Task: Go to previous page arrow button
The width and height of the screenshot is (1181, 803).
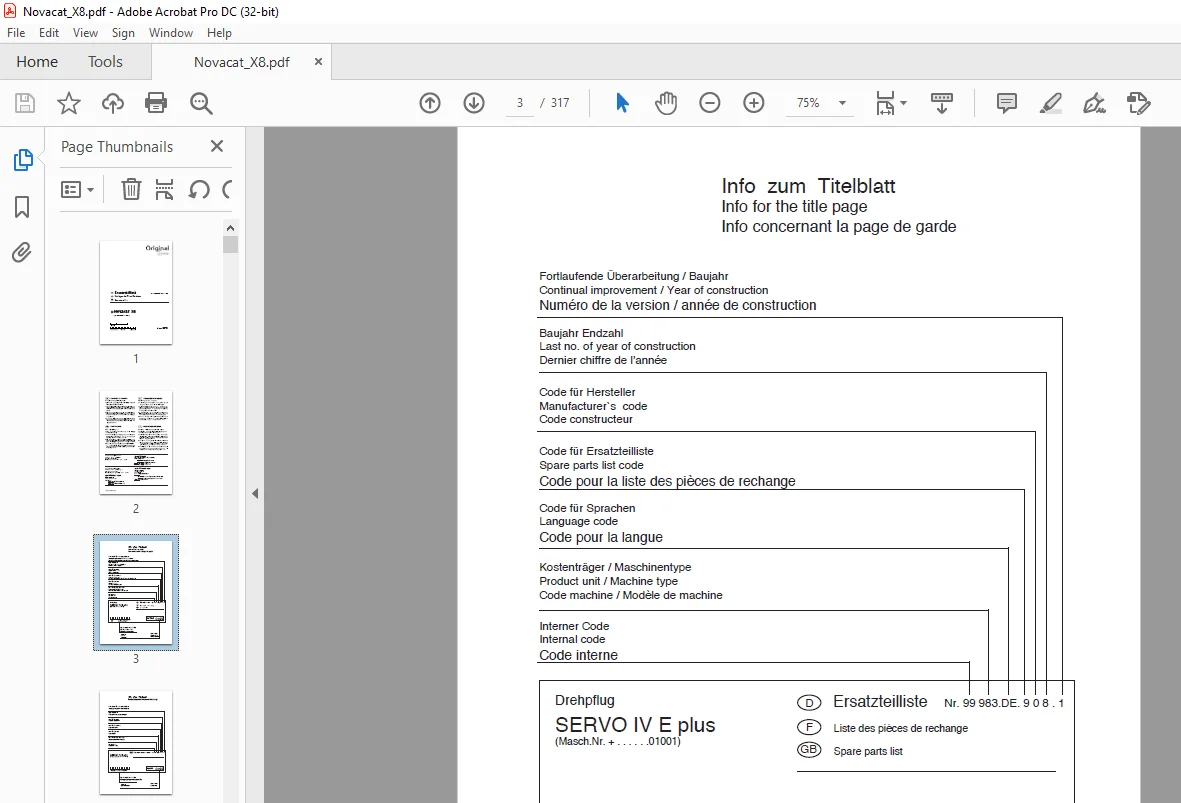Action: pos(430,103)
